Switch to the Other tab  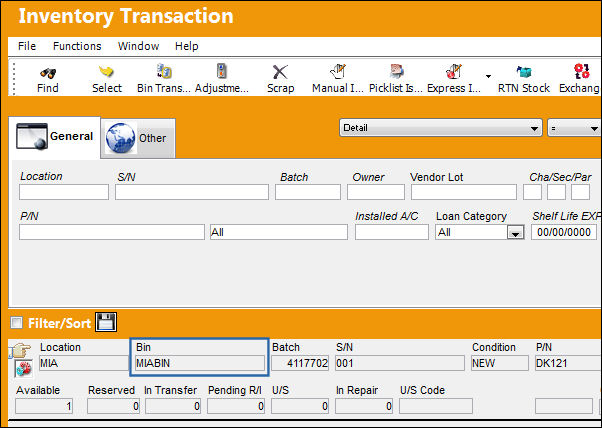[x=138, y=138]
